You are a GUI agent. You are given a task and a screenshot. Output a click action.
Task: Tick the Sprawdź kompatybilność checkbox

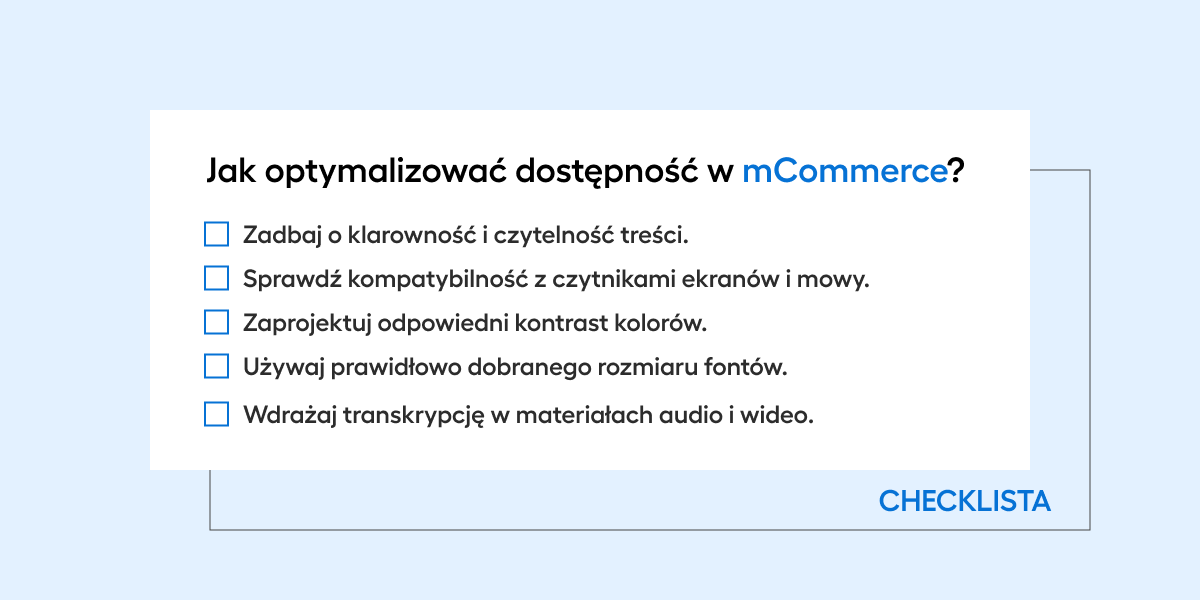(217, 278)
